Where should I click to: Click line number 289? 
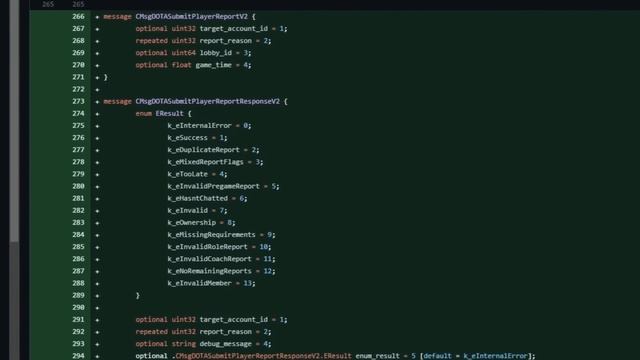(x=78, y=296)
